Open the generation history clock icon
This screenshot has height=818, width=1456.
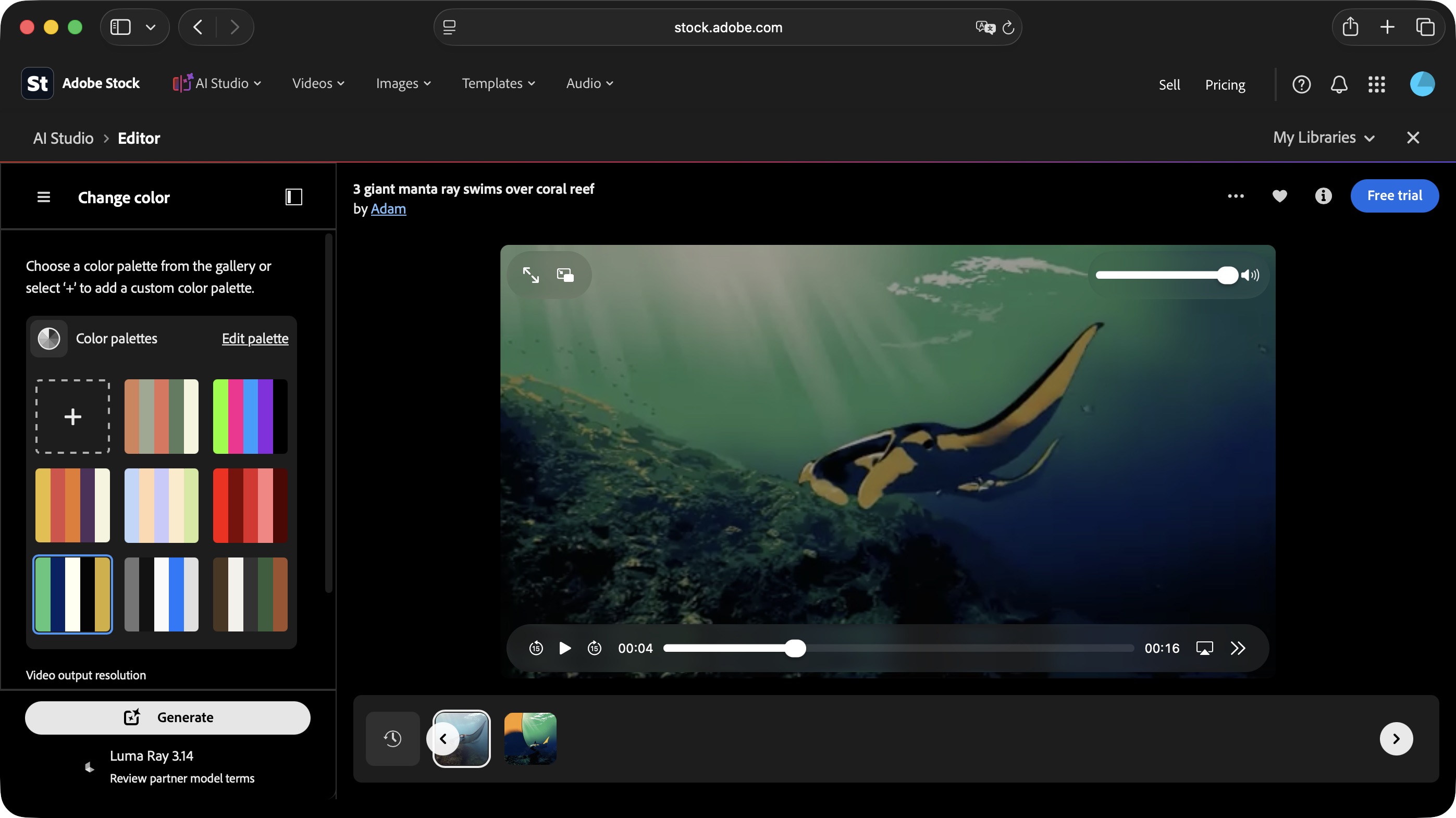coord(393,738)
